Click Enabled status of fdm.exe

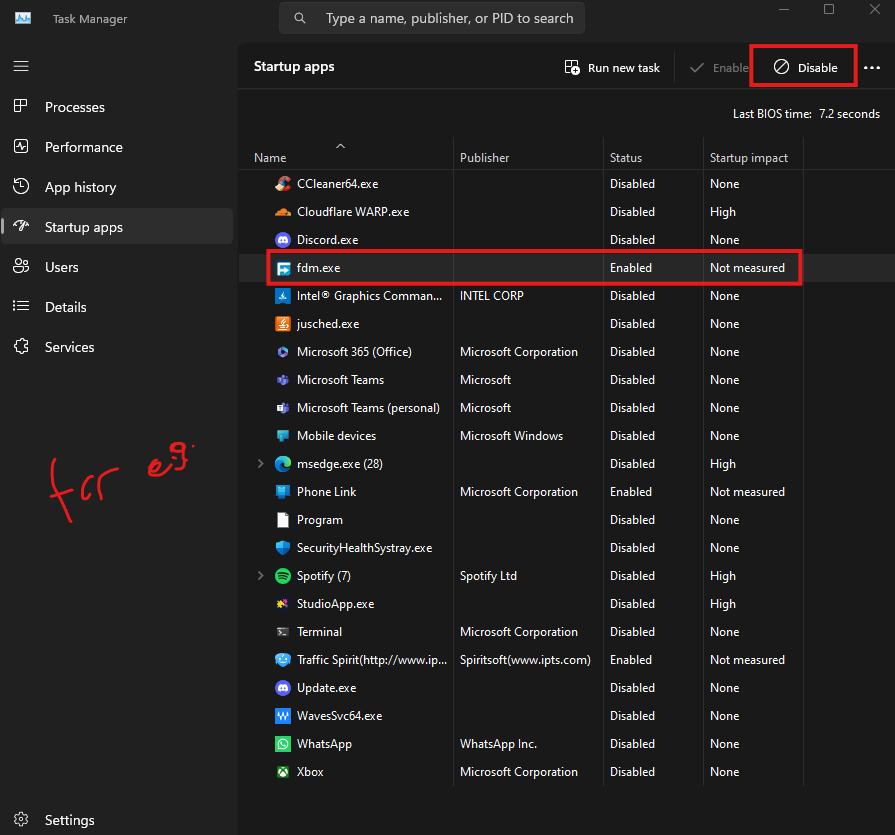coord(630,268)
